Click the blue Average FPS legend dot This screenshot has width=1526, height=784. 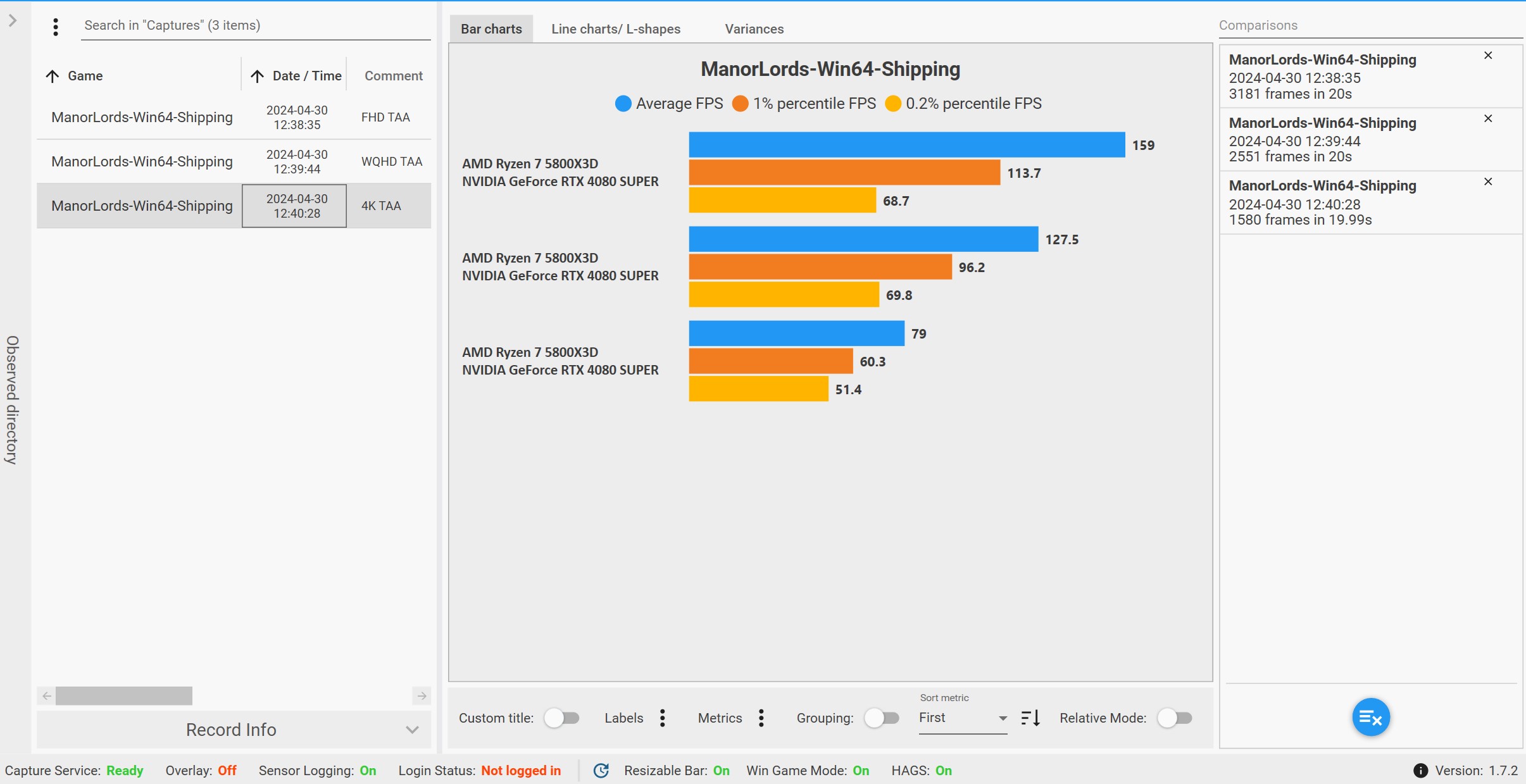point(623,104)
